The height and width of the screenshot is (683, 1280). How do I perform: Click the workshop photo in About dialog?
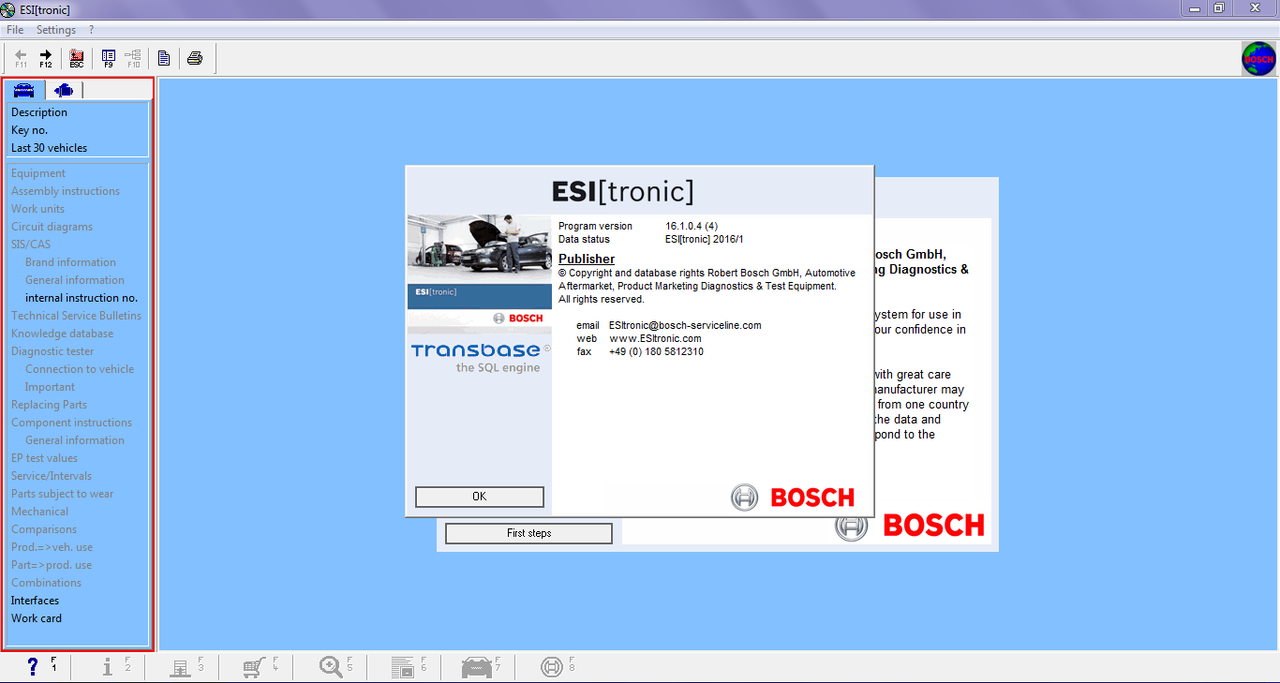tap(479, 249)
